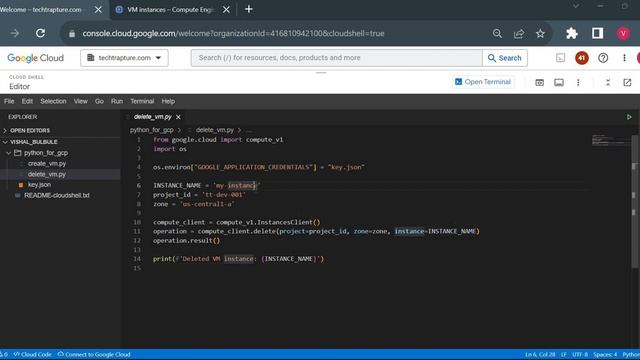The width and height of the screenshot is (640, 360).
Task: Open the Terminal menu
Action: pos(142,101)
